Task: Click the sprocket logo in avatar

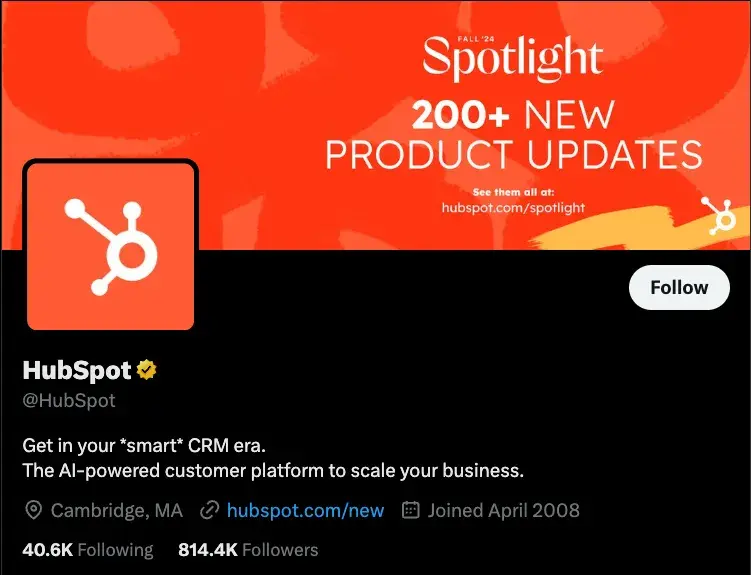Action: (111, 246)
